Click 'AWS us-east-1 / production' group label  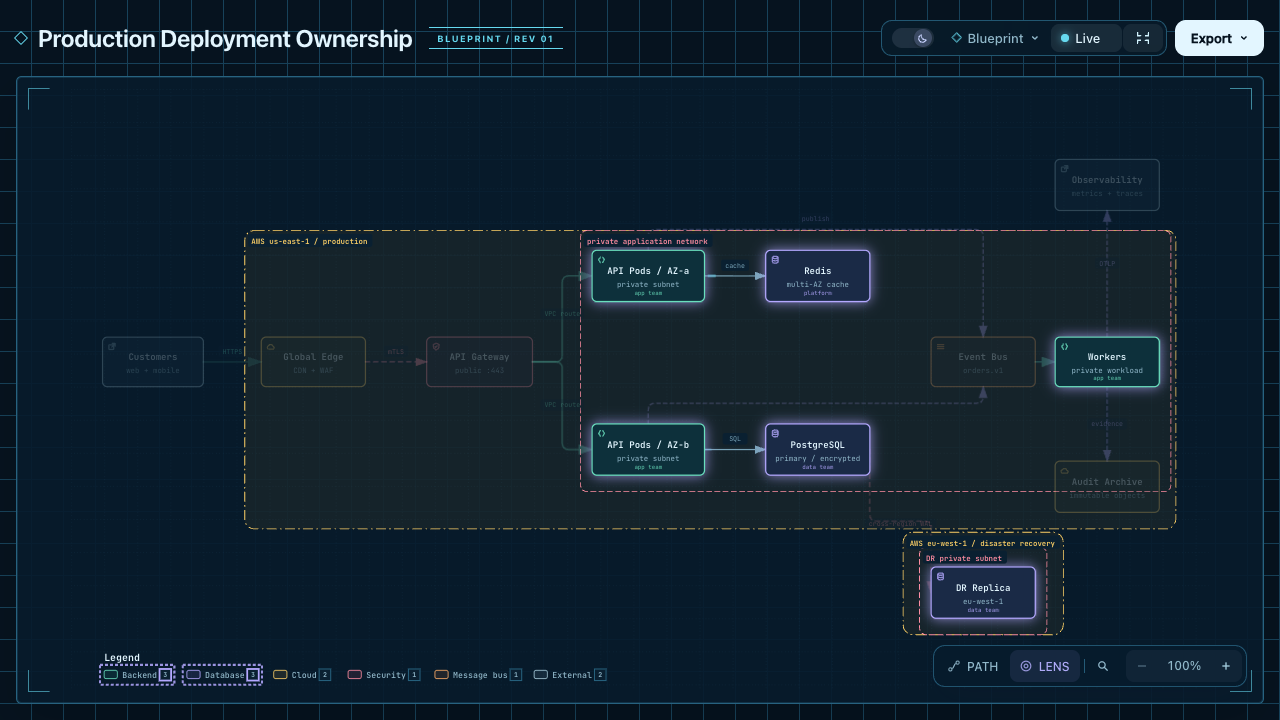click(309, 241)
